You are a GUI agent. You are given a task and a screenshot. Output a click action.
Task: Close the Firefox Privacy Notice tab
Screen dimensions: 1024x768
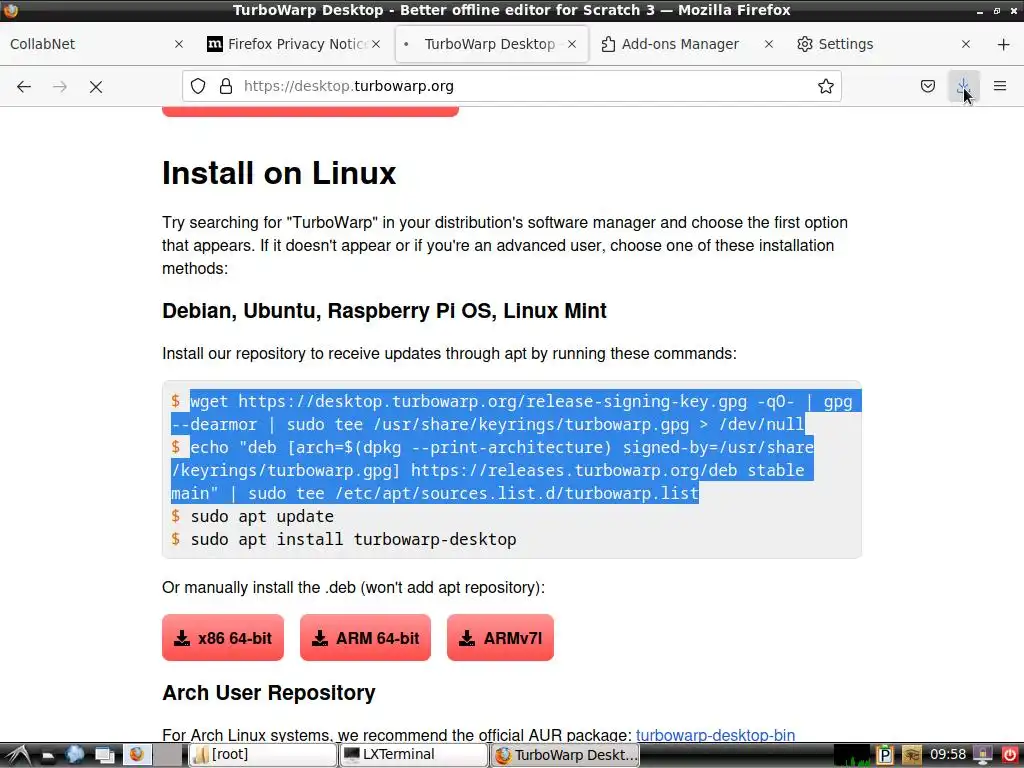coord(376,44)
